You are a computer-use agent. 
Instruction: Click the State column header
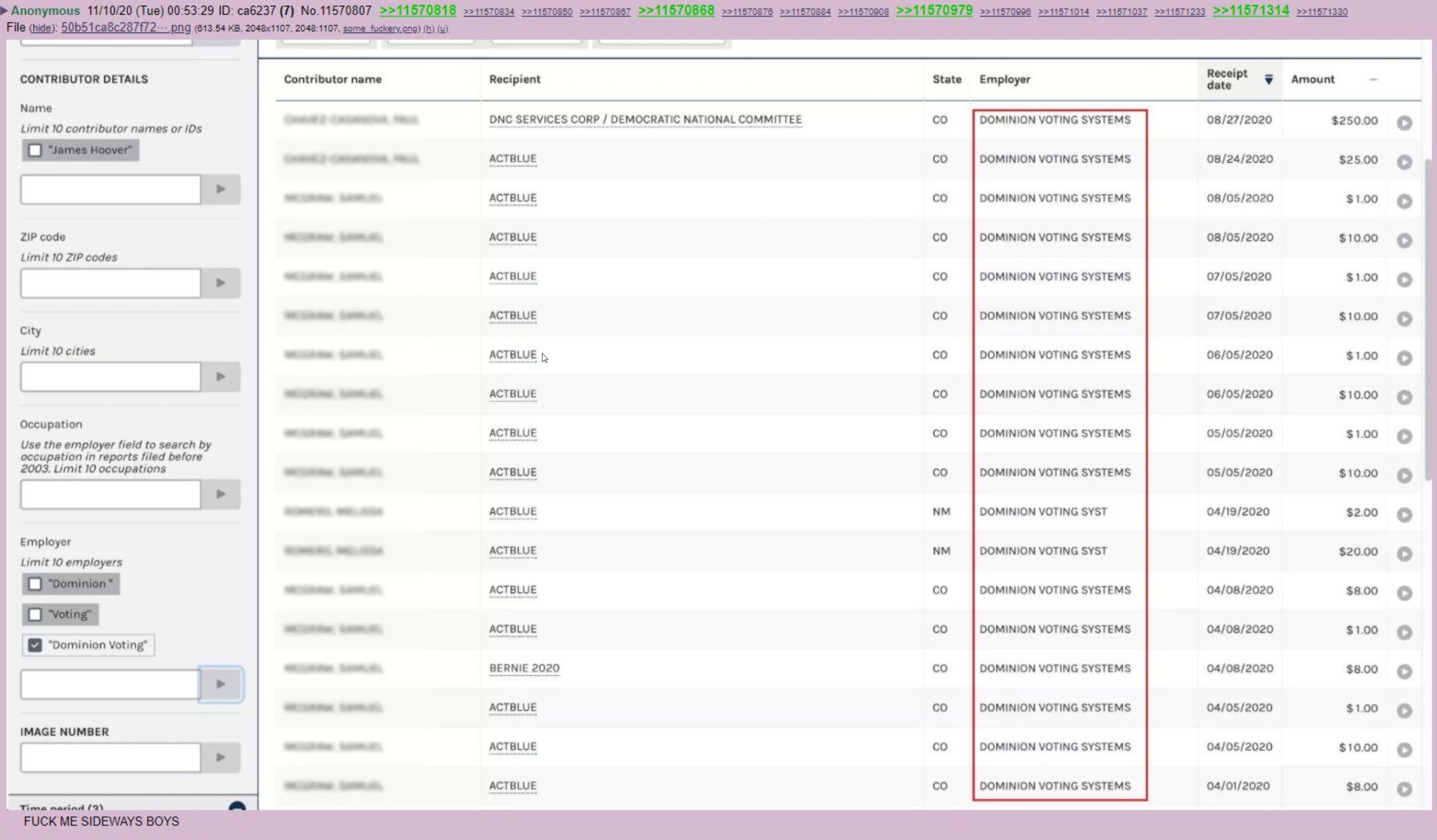[947, 79]
